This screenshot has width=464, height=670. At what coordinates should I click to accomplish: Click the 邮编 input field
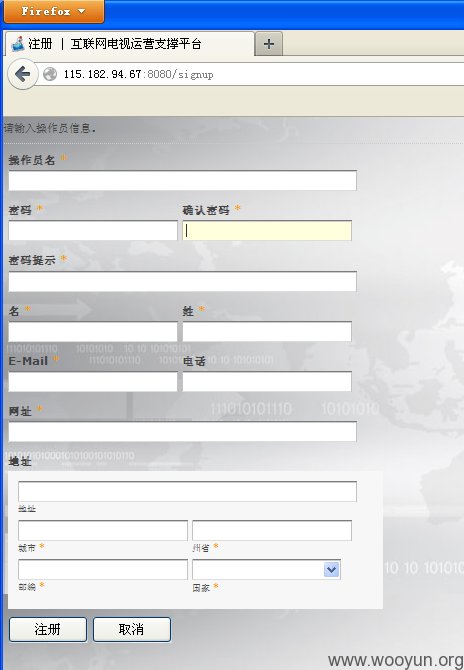(103, 569)
